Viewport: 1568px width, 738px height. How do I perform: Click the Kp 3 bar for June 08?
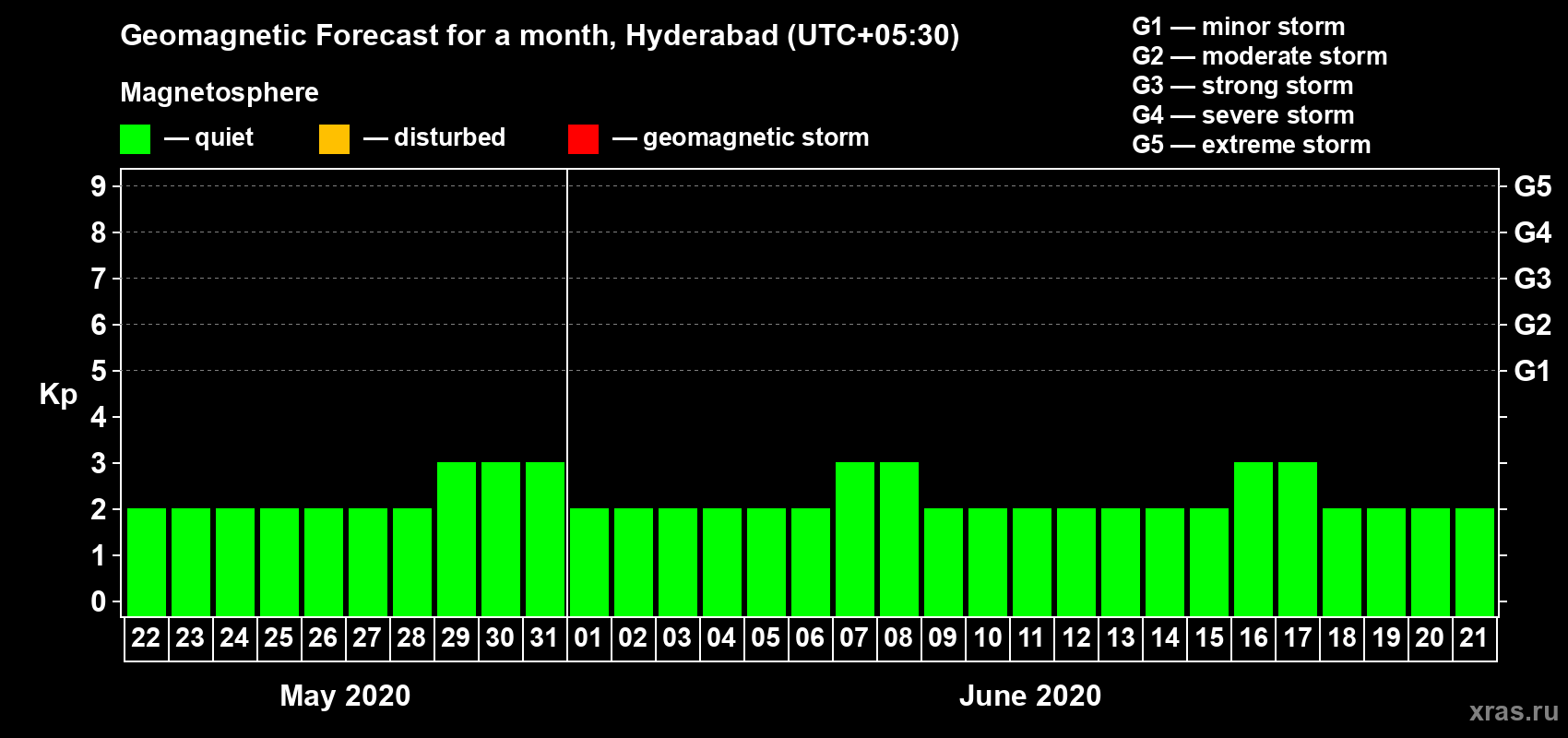[899, 540]
